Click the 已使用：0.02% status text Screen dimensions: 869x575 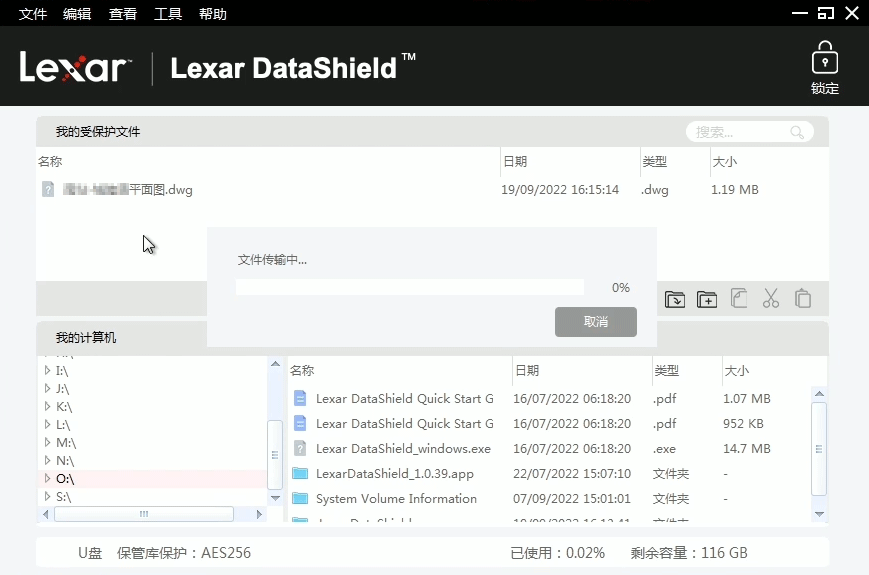pos(558,553)
